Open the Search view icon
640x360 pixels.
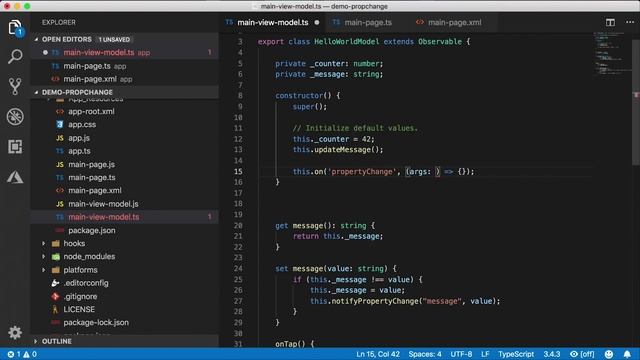point(15,56)
